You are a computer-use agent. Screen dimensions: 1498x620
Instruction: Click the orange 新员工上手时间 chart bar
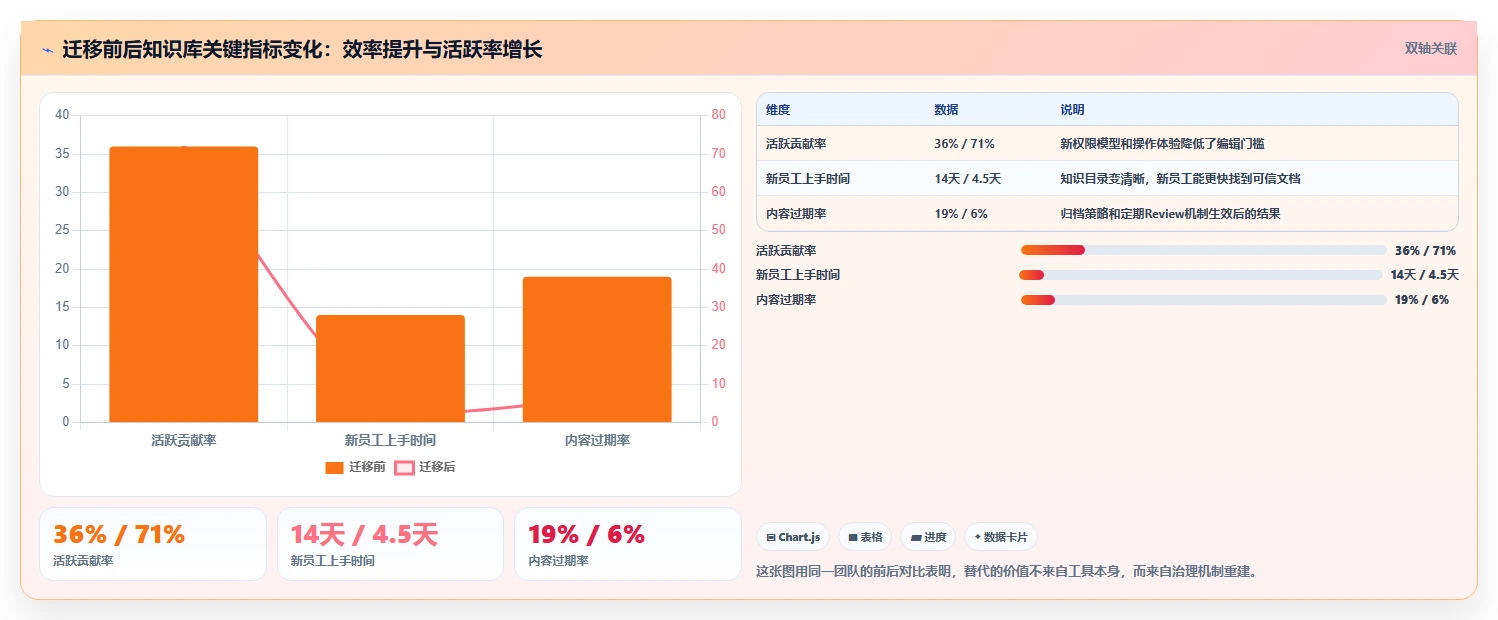pyautogui.click(x=390, y=368)
